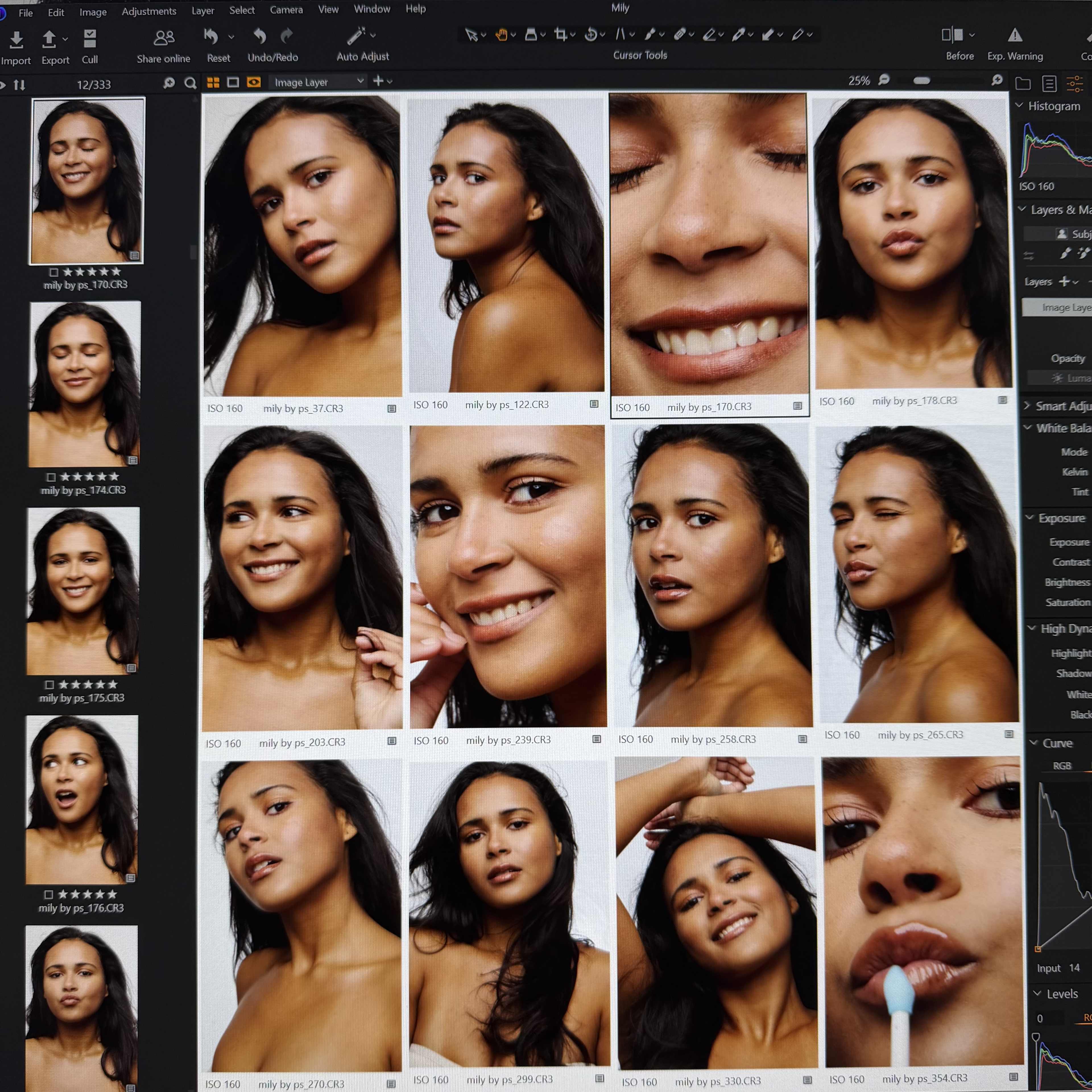Click the Undo arrow
Image resolution: width=1092 pixels, height=1092 pixels.
point(259,36)
